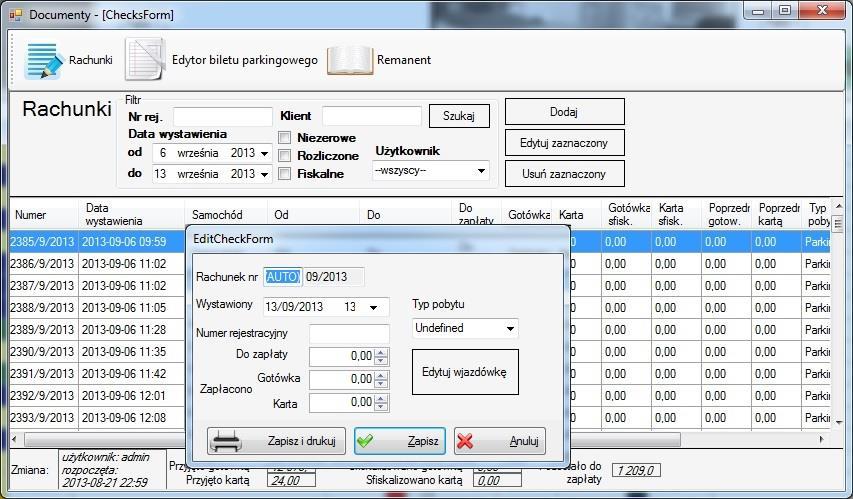
Task: Click the Przyjęto kartą 24,00 value
Action: point(291,480)
